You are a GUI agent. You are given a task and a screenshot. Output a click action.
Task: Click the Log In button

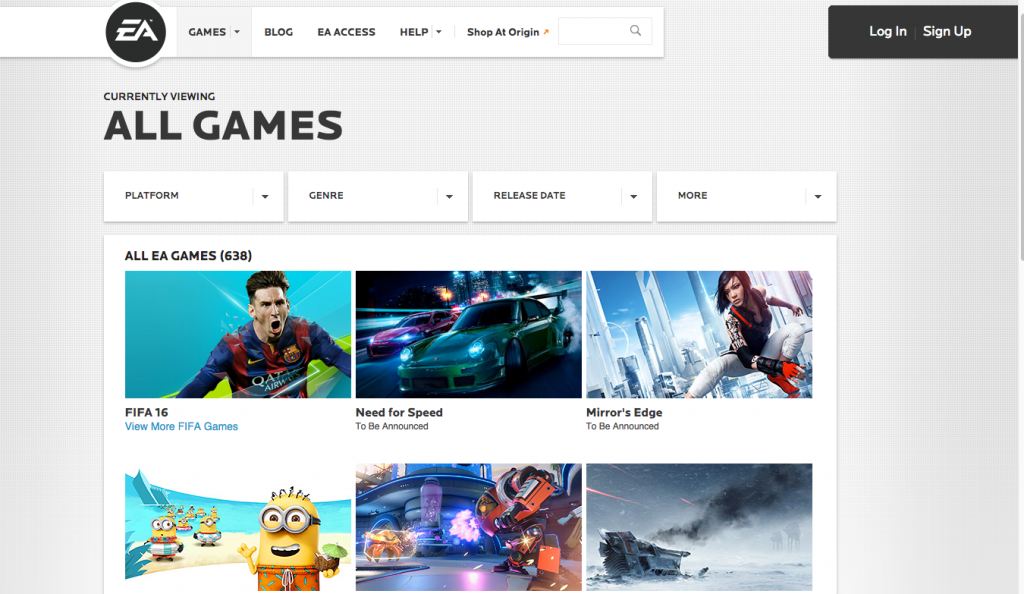click(x=888, y=31)
